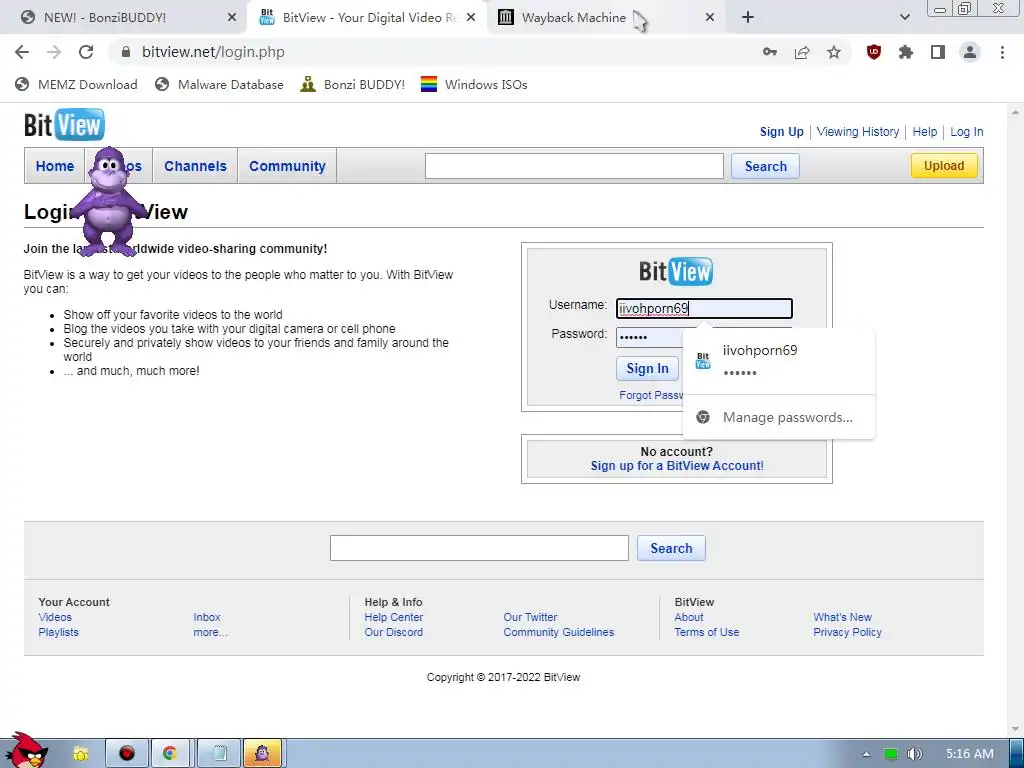This screenshot has height=768, width=1024.
Task: Open the uBlock Origin extension
Action: [x=874, y=52]
